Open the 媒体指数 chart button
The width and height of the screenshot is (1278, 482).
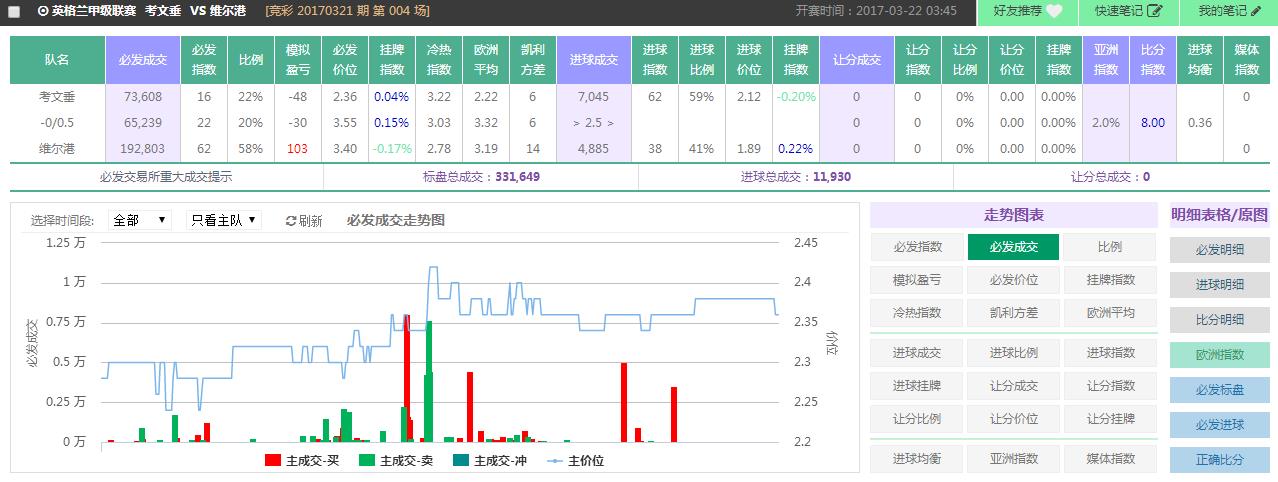[1110, 459]
